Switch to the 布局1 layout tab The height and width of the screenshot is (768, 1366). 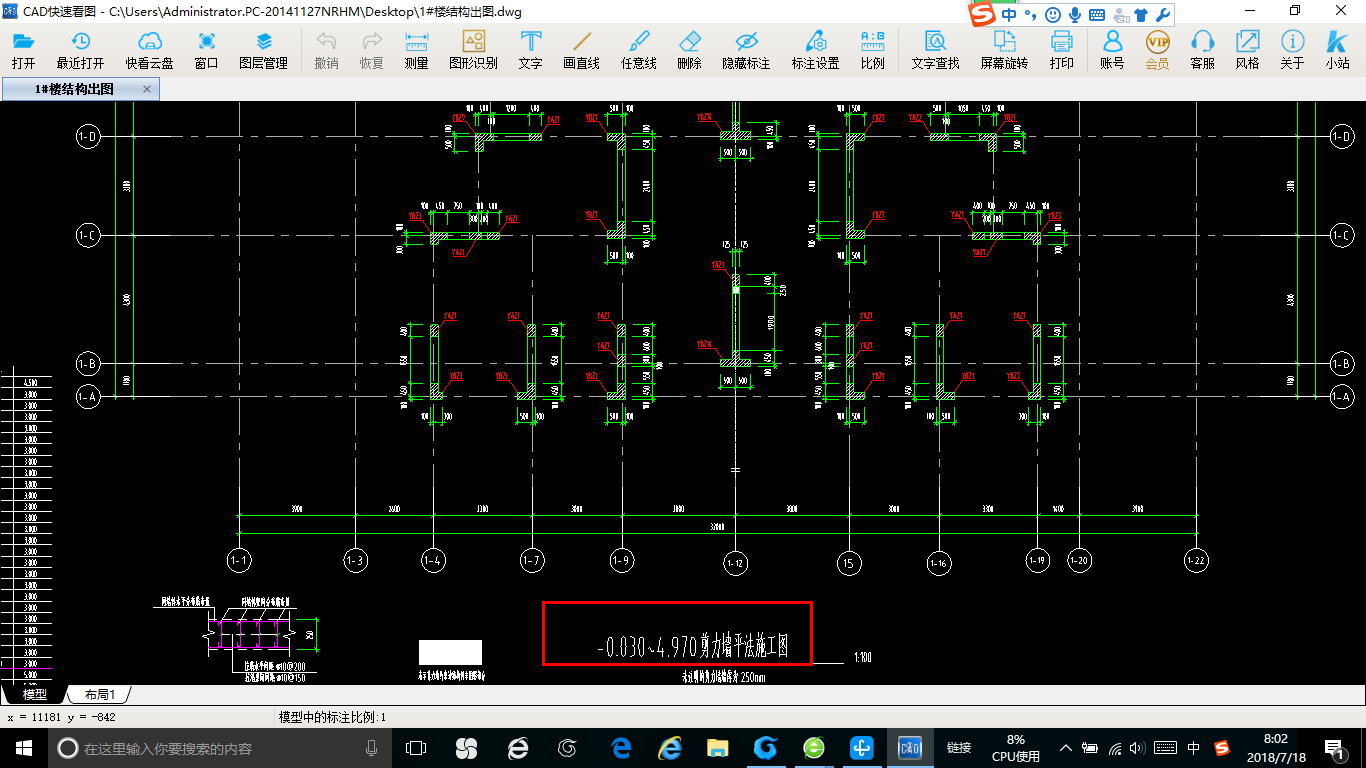(100, 694)
